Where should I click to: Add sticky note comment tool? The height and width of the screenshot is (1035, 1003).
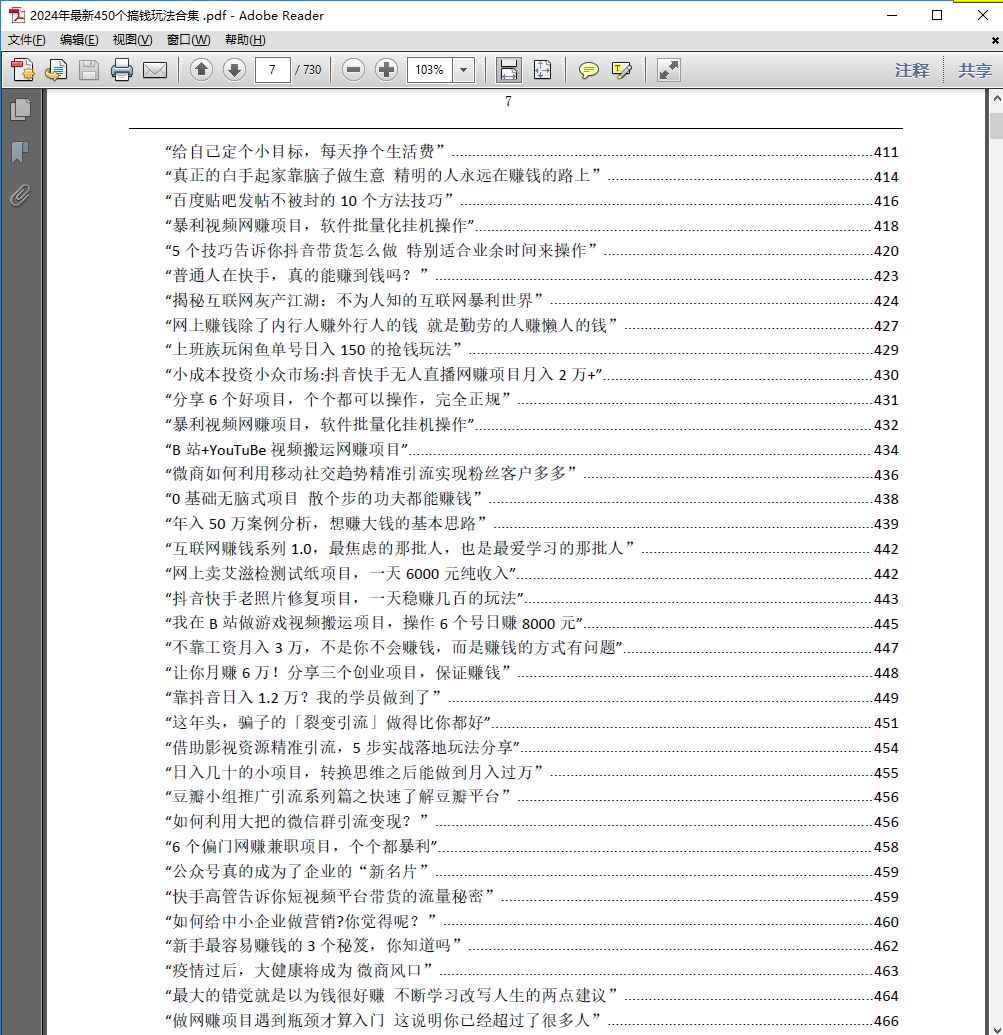tap(589, 70)
